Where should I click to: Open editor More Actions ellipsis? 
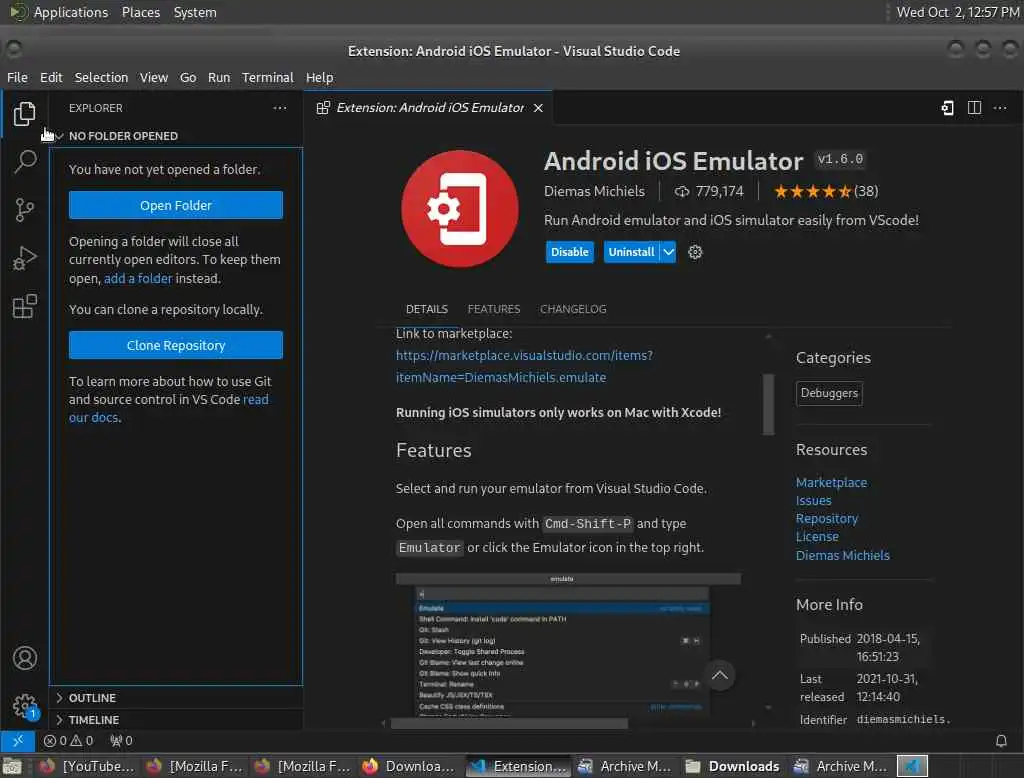(x=999, y=108)
